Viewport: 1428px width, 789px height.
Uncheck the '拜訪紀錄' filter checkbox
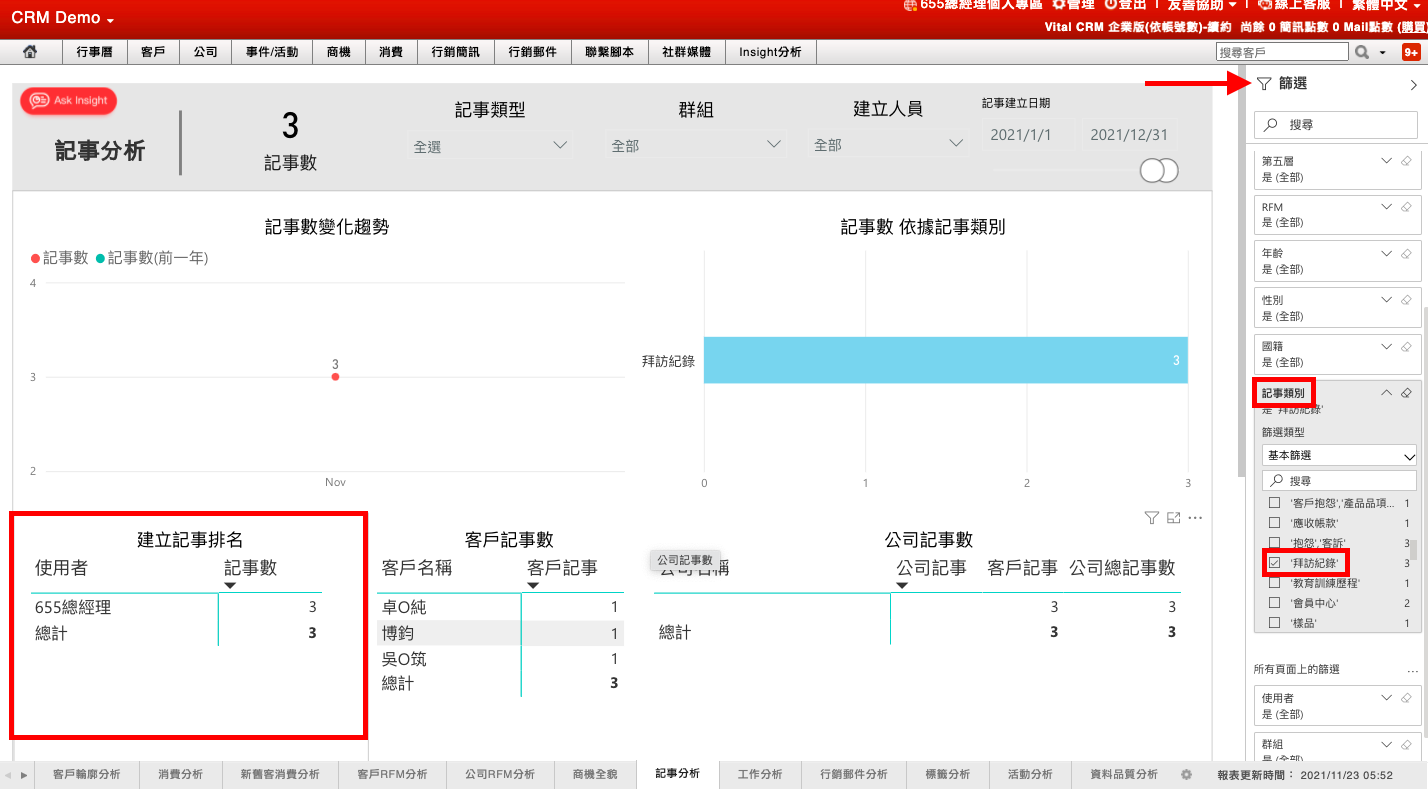point(1274,563)
